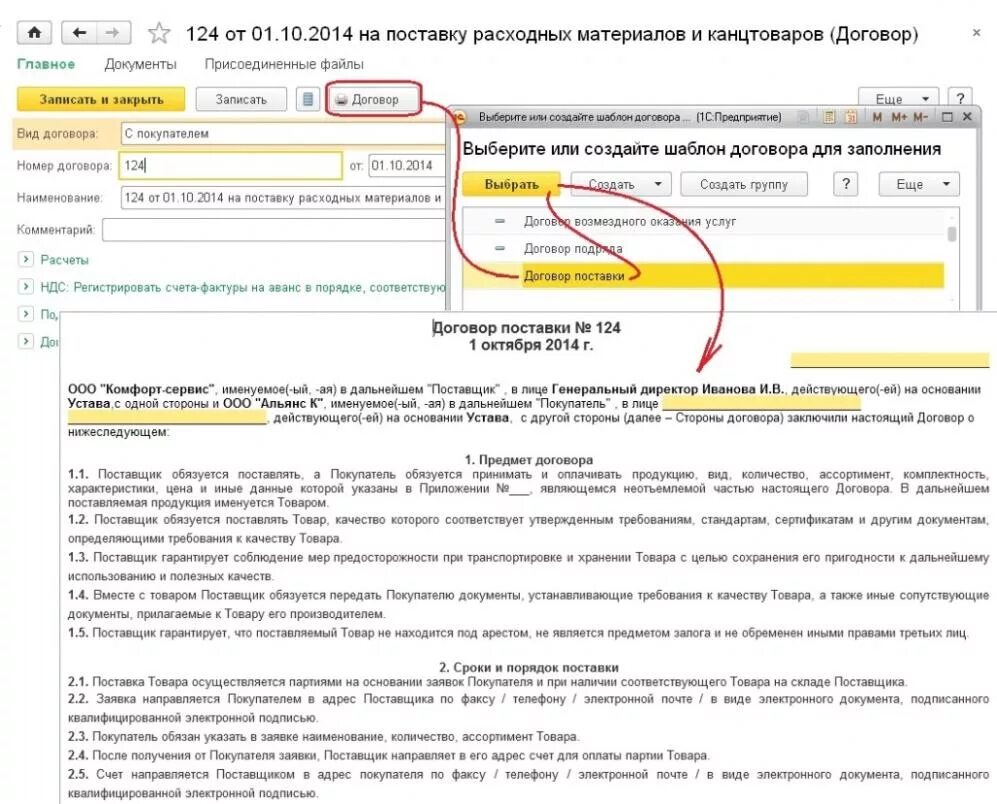Viewport: 997px width, 804px height.
Task: Click the text ООО "Альянс К"
Action: tap(273, 403)
